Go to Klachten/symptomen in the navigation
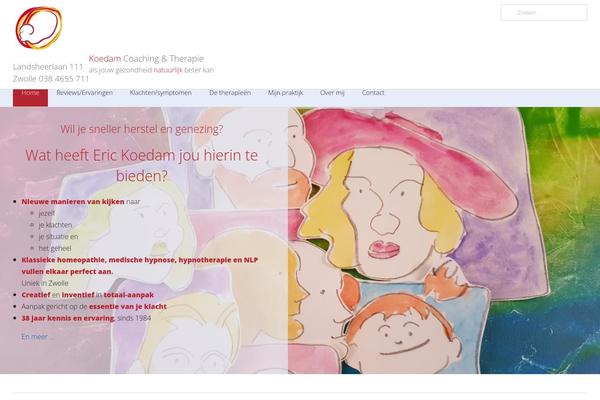The width and height of the screenshot is (600, 400). [x=161, y=93]
